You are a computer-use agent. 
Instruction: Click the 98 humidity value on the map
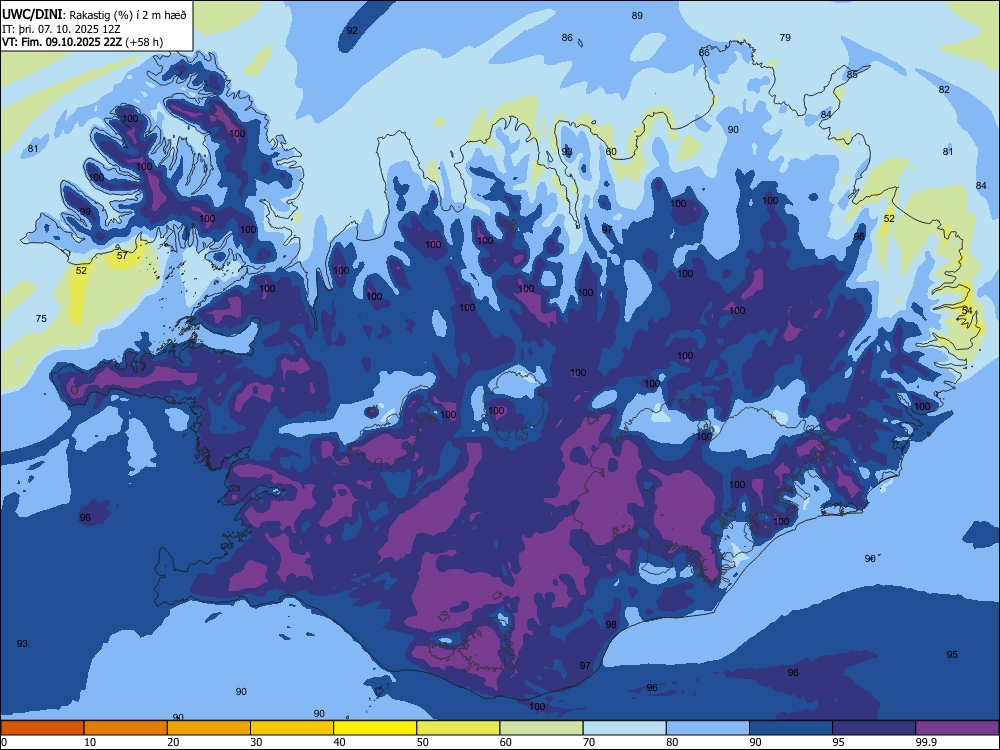pos(611,624)
